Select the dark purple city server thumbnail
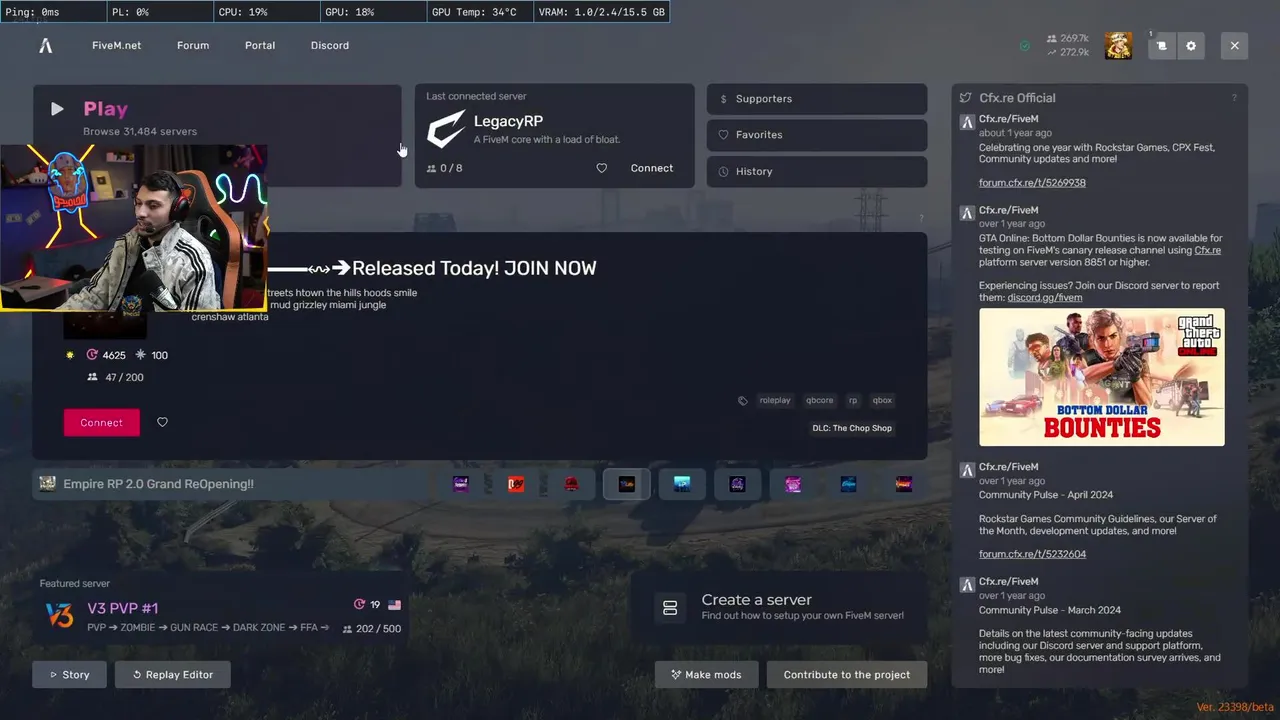This screenshot has height=720, width=1280. coord(737,484)
